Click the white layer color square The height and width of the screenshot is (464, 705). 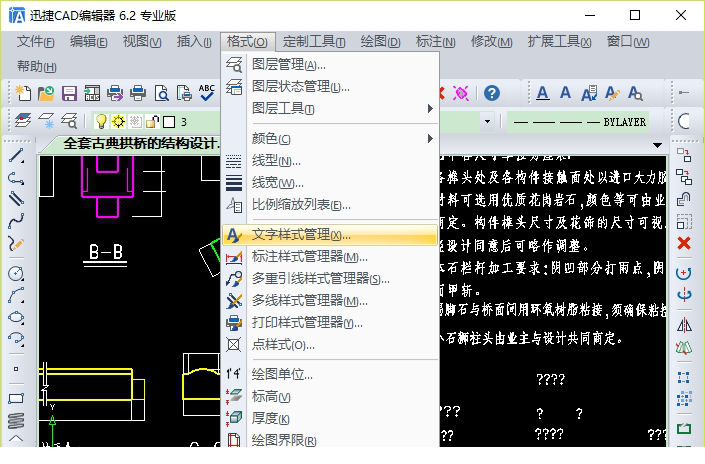(x=169, y=122)
